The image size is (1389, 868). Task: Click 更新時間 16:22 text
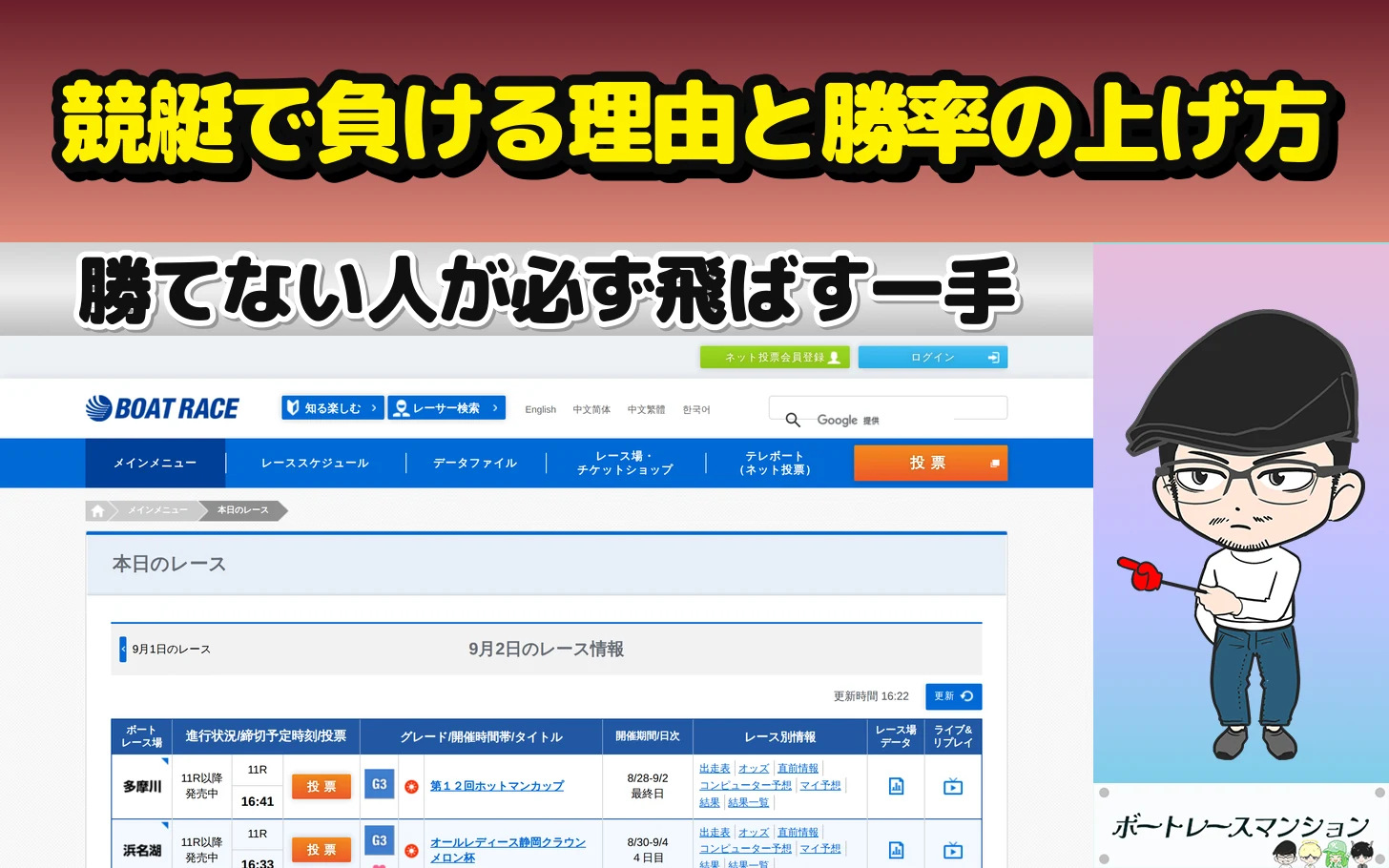pyautogui.click(x=871, y=696)
